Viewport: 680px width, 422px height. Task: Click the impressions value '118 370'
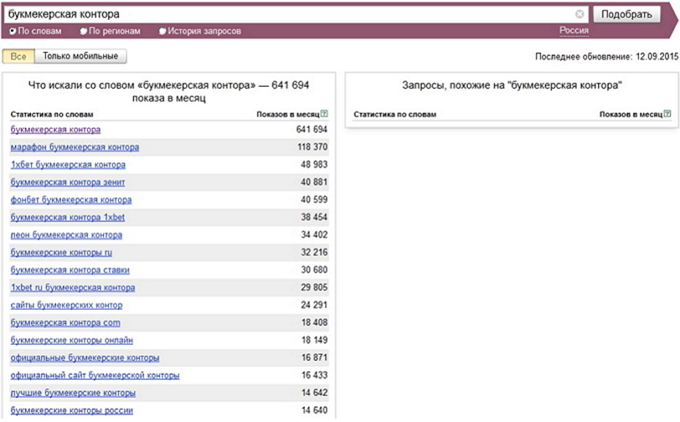coord(312,147)
